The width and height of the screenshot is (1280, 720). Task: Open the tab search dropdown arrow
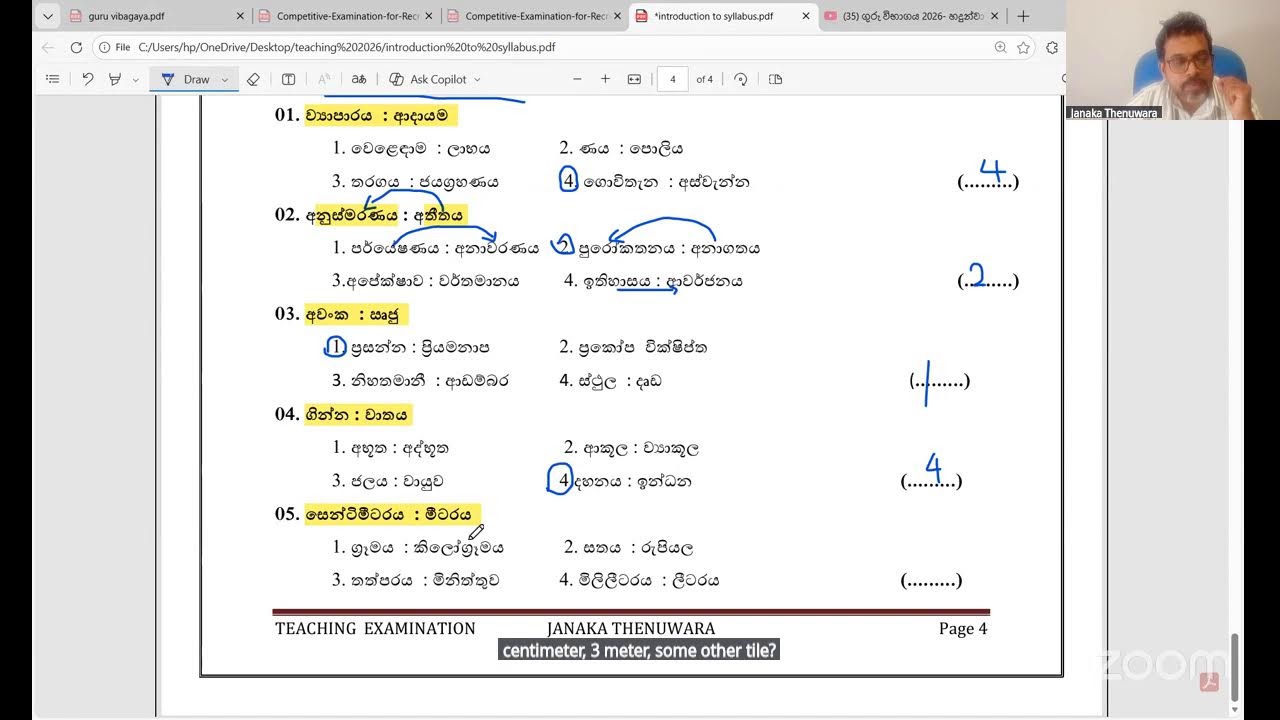tap(47, 16)
